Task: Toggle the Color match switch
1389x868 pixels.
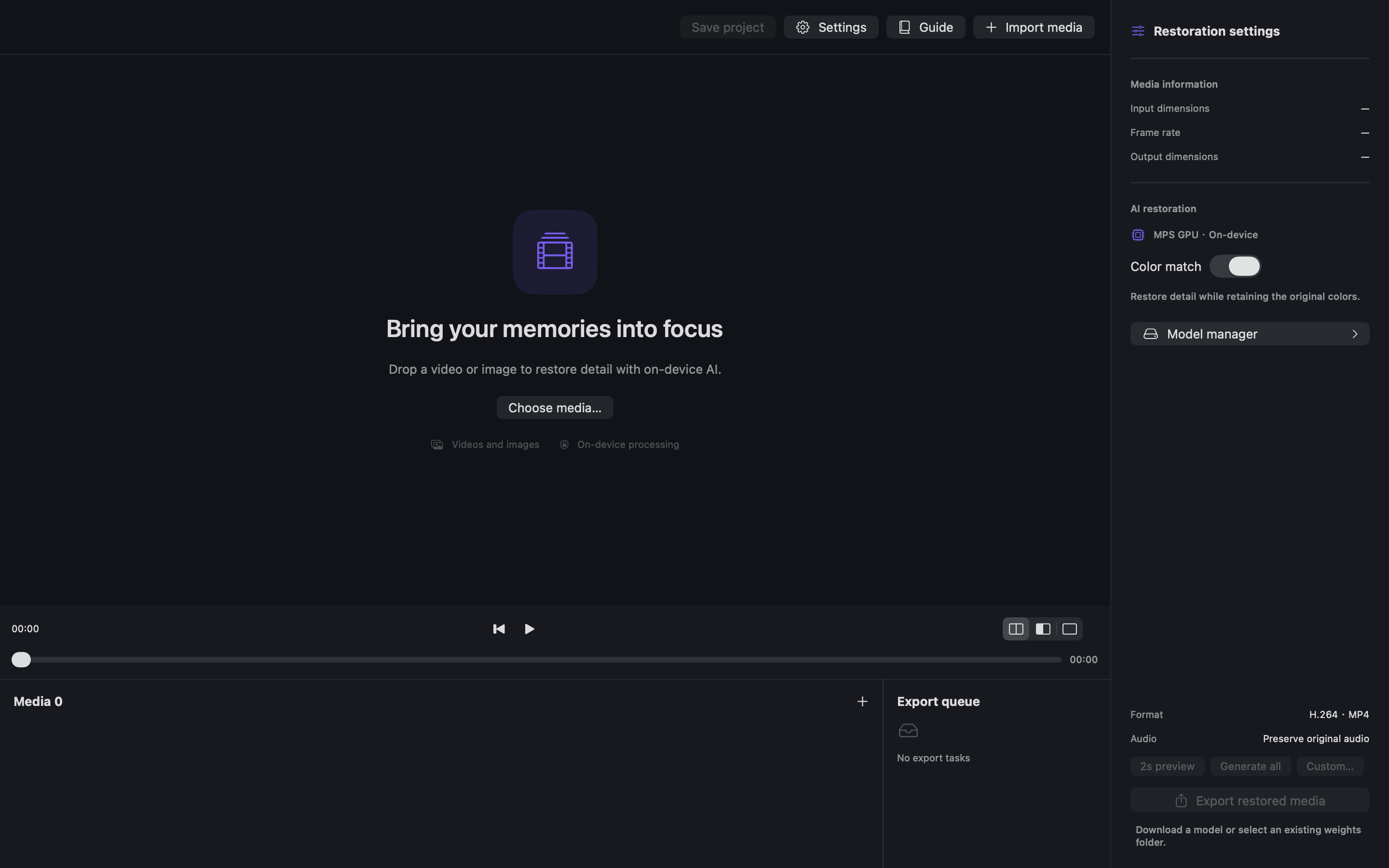Action: click(1235, 266)
